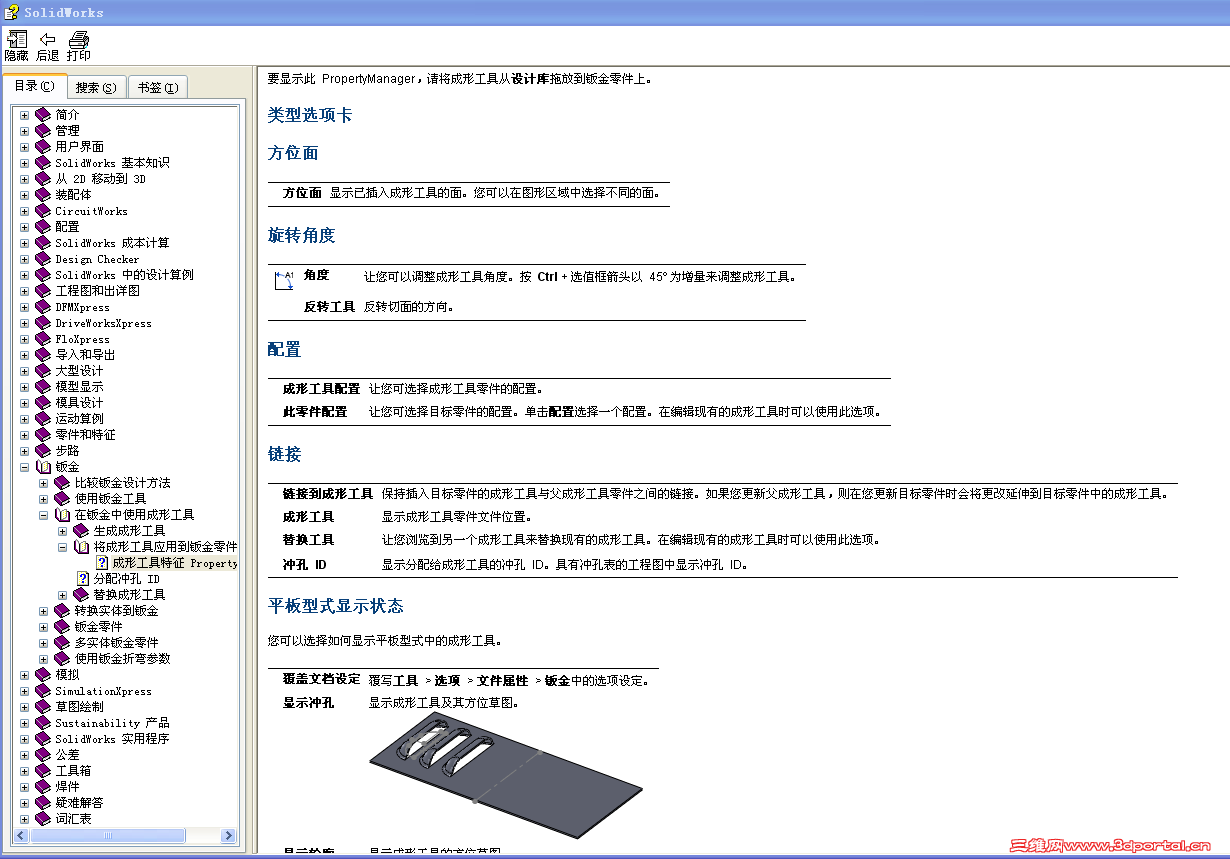Open the 疑难解答 topic
Screen dimensions: 1230x859
click(79, 803)
